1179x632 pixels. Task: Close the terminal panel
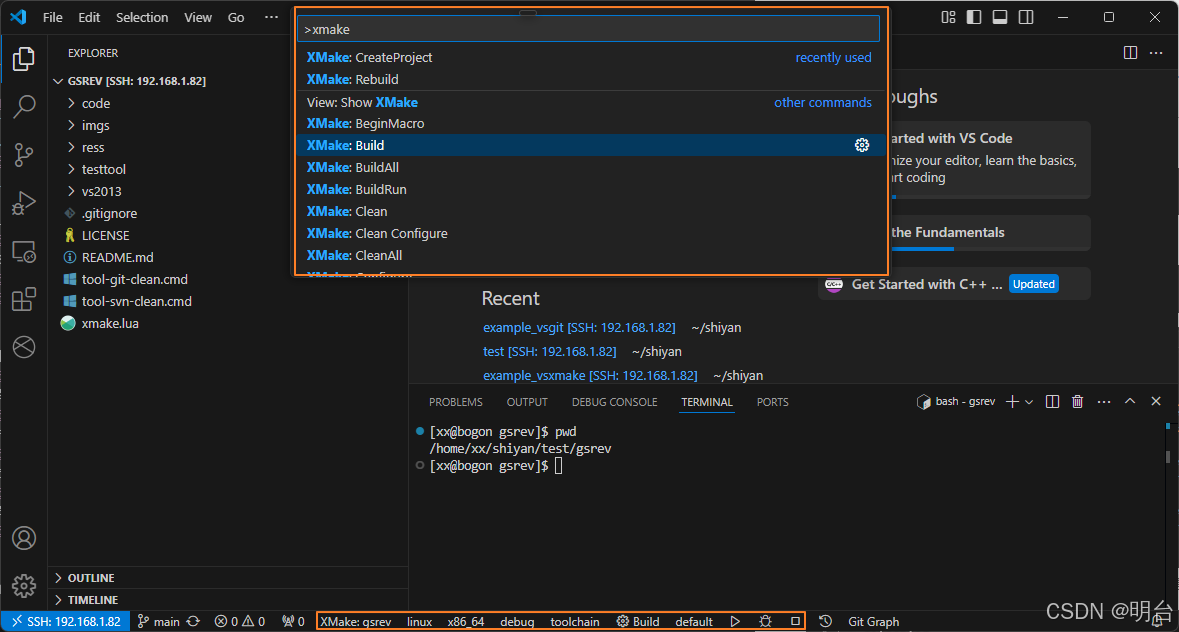(x=1156, y=401)
